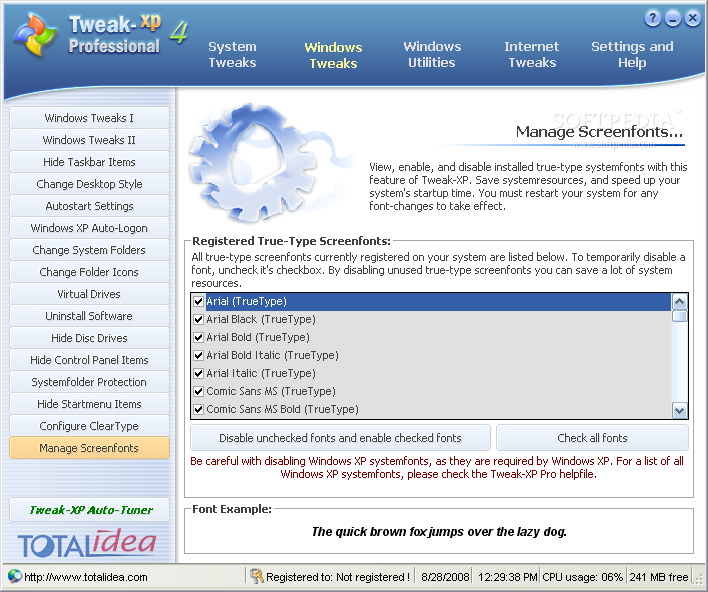Switch to Internet Tweaks tab

click(532, 54)
